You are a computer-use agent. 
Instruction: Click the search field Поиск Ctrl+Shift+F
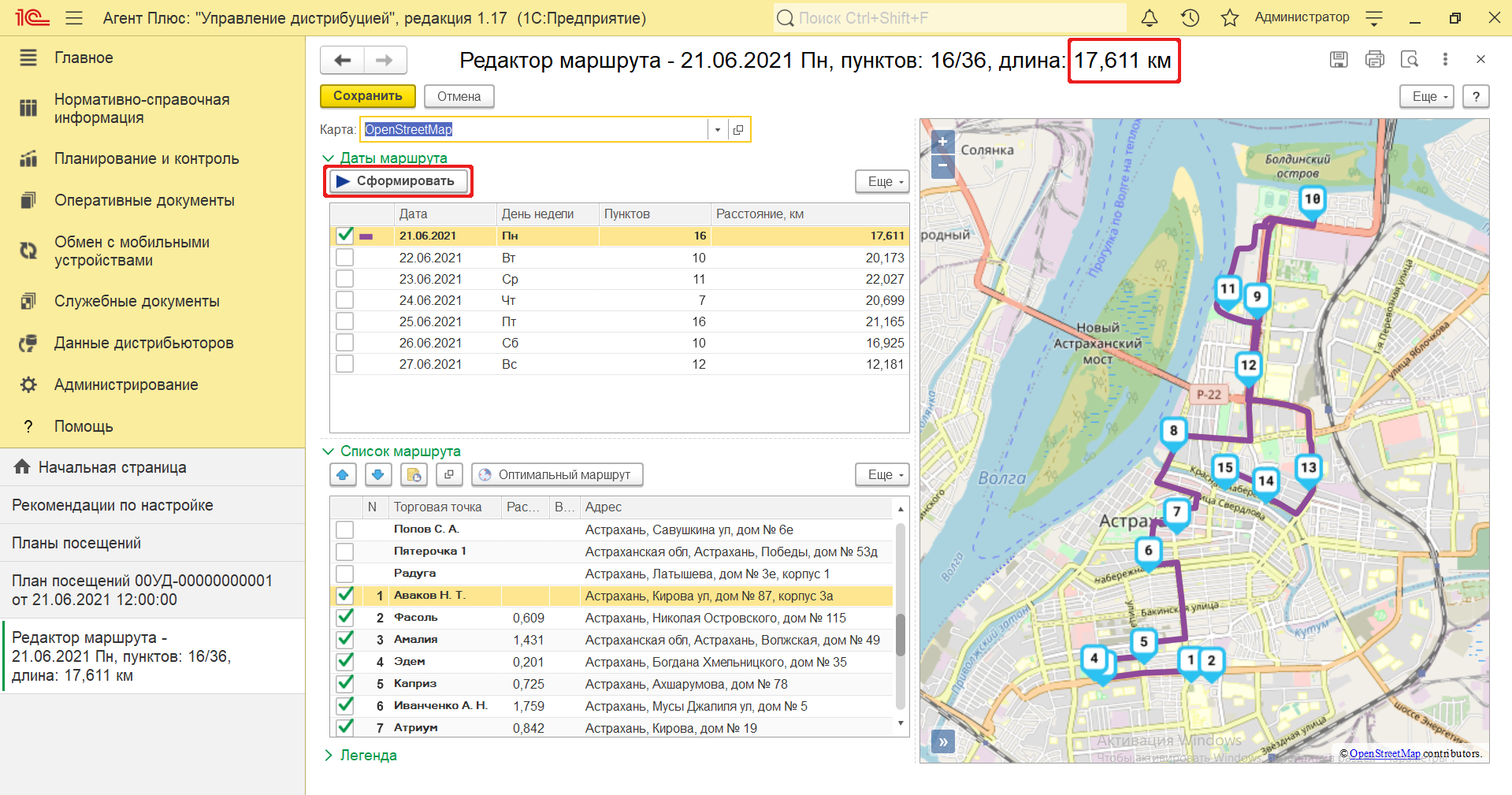(949, 17)
